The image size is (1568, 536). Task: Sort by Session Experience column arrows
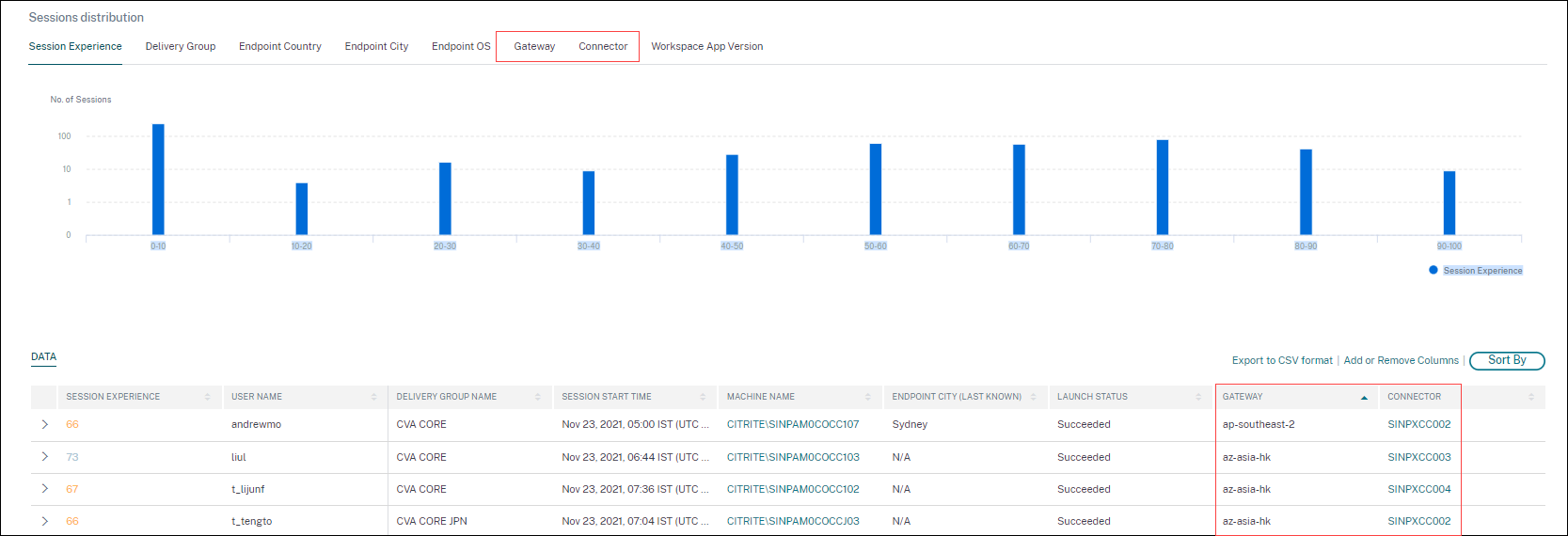point(208,397)
